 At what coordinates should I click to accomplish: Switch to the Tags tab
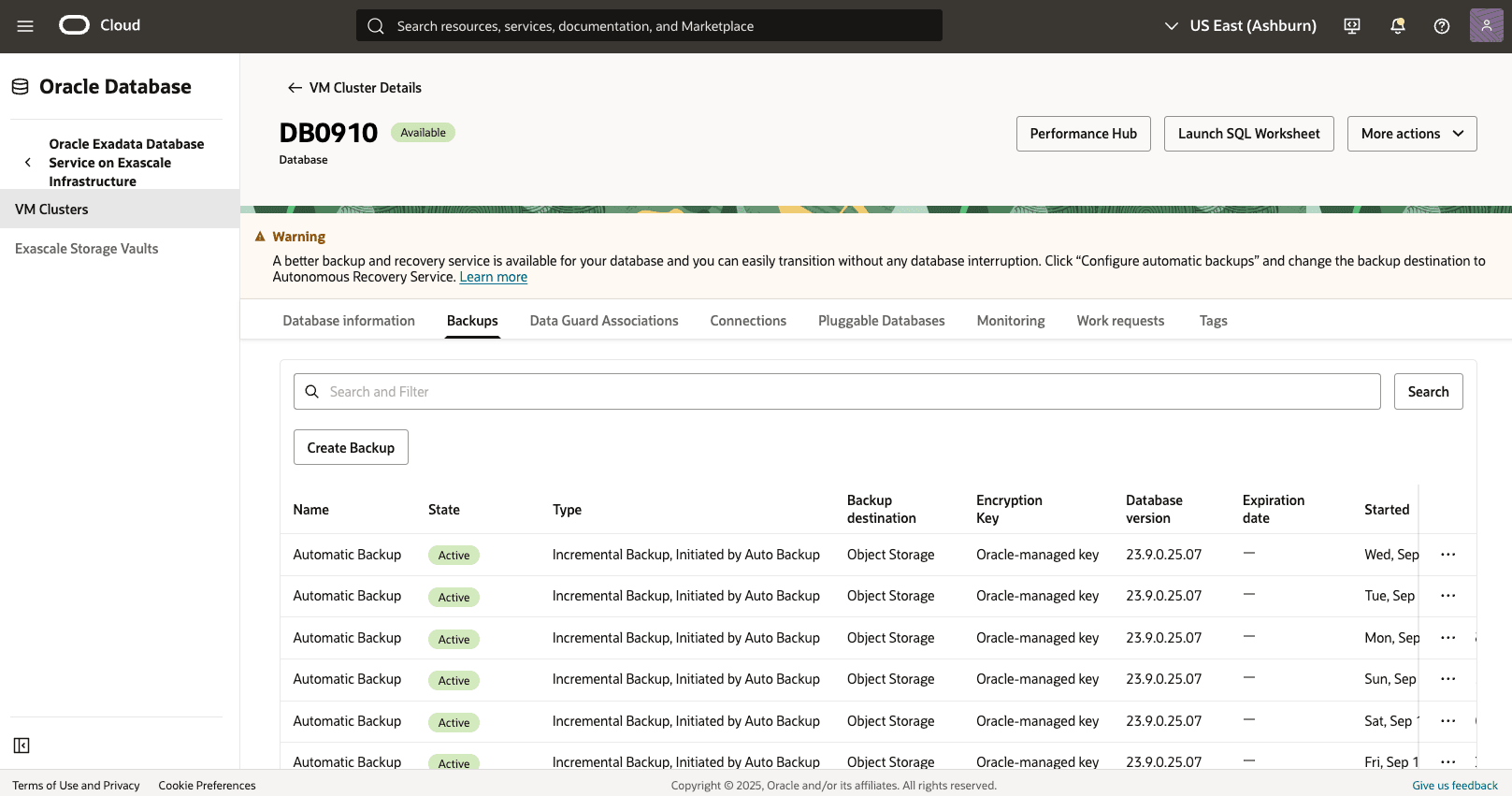pos(1214,321)
